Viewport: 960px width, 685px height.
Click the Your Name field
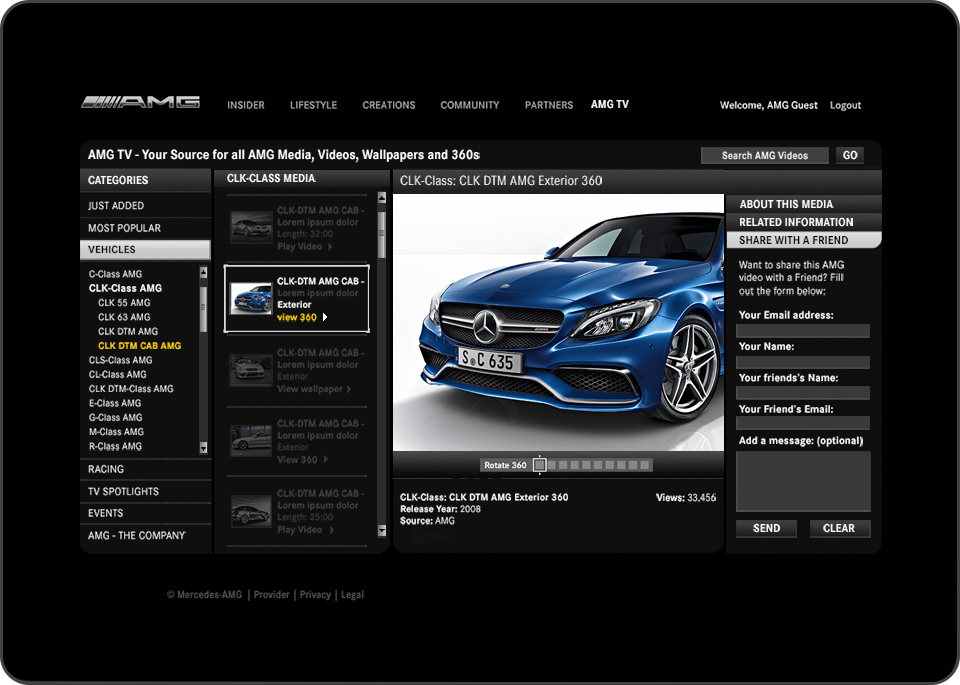[803, 362]
